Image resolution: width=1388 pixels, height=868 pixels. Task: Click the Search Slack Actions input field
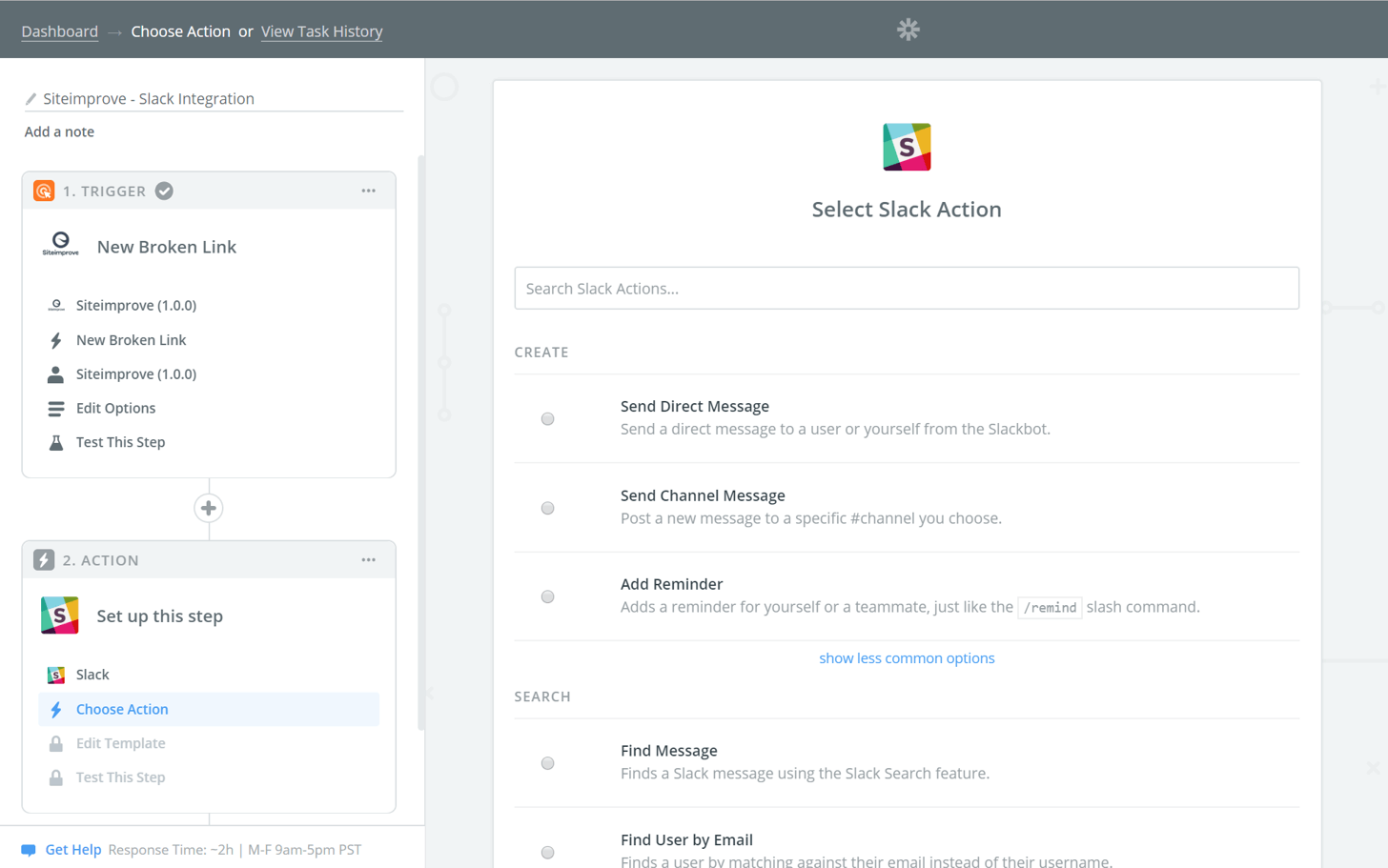906,288
